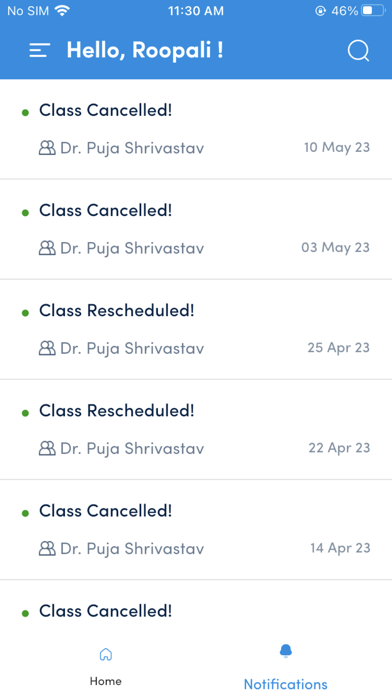The image size is (392, 696).
Task: Open Class Cancelled notification dated 10 May 23
Action: (196, 129)
